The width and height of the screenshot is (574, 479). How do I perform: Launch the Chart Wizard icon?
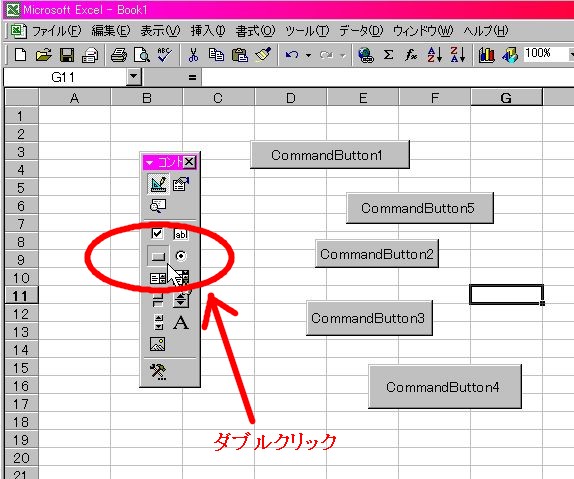[x=487, y=55]
